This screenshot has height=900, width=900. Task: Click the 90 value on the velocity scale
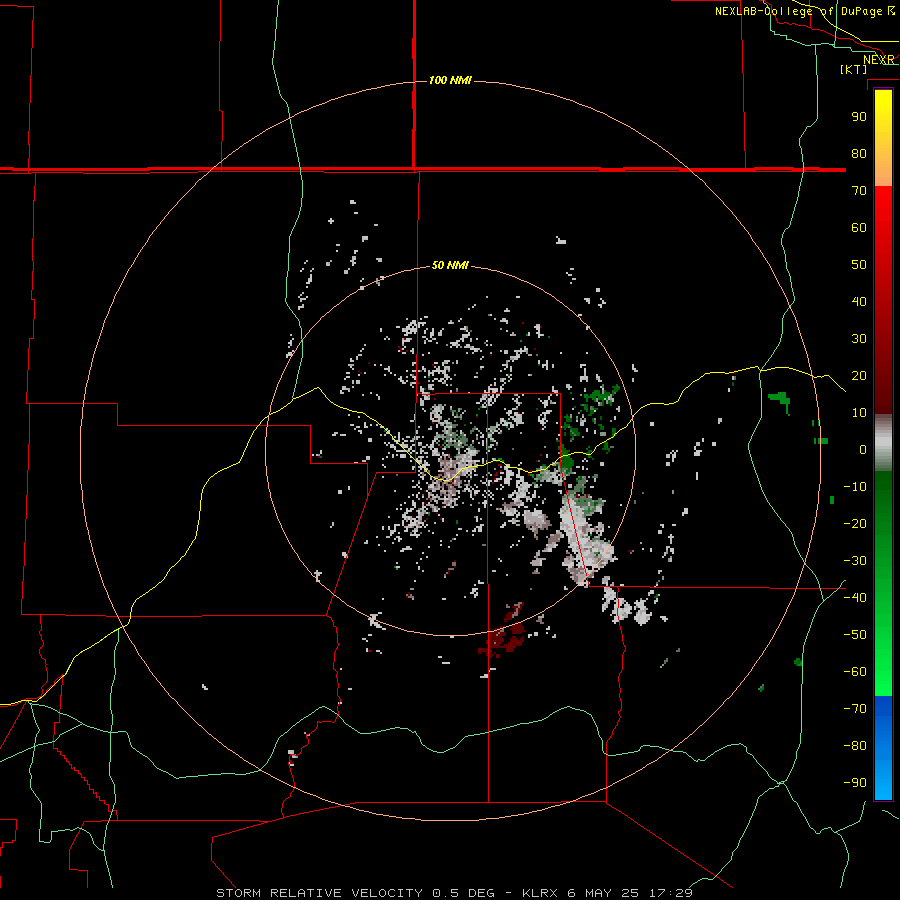859,117
